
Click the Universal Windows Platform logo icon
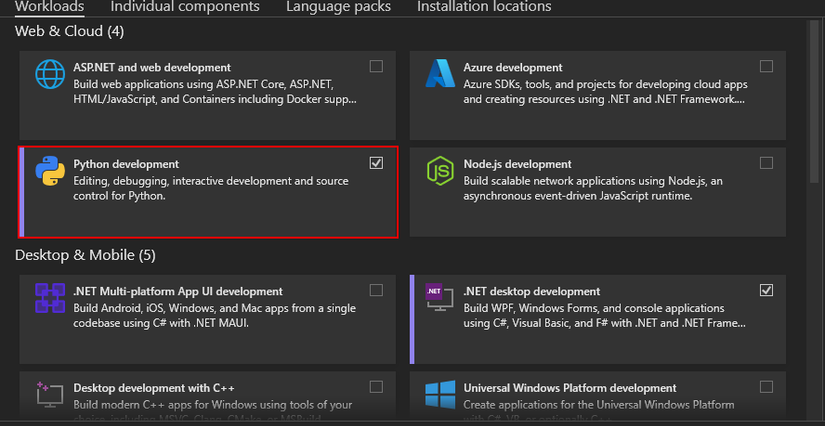point(440,395)
